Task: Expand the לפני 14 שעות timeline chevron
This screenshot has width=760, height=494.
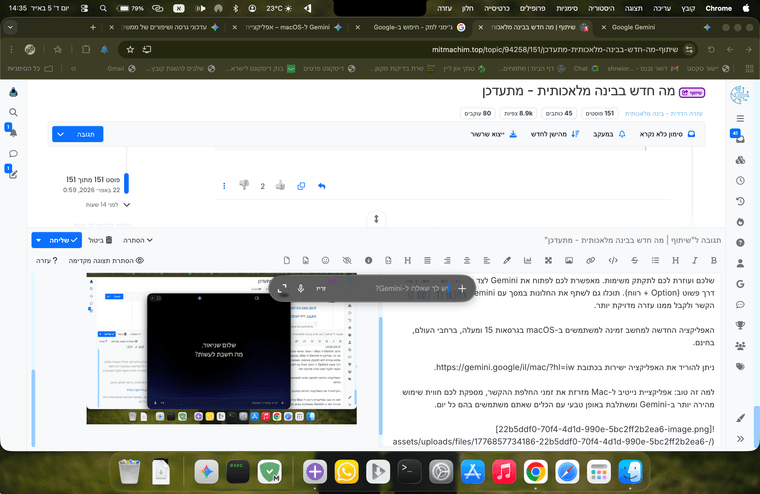Action: 126,204
